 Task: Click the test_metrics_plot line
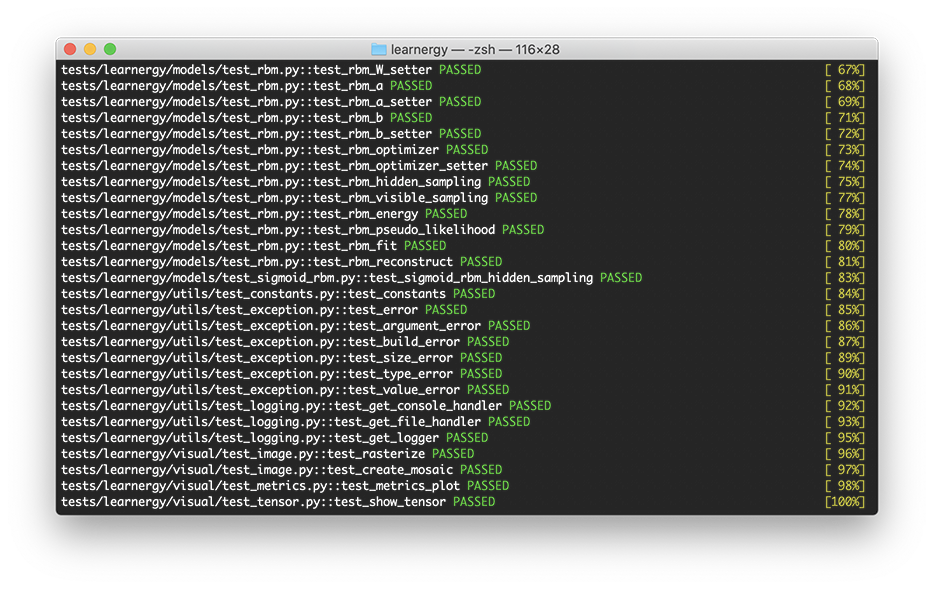tap(285, 487)
